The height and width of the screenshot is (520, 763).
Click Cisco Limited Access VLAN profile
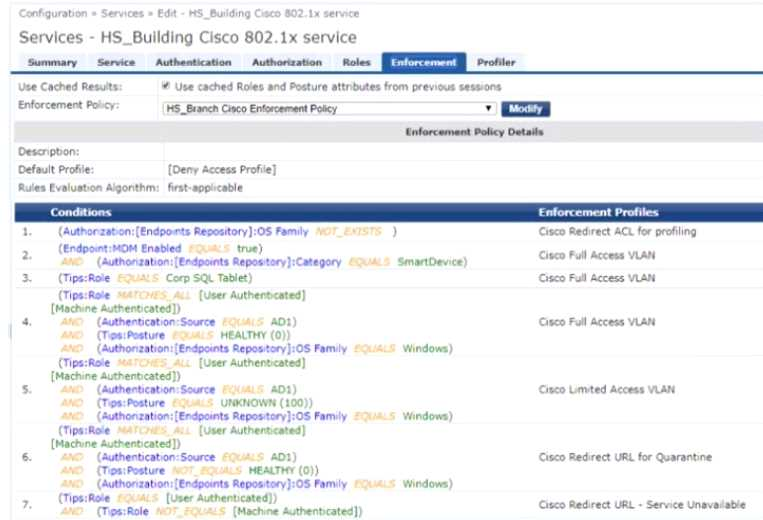click(x=606, y=389)
